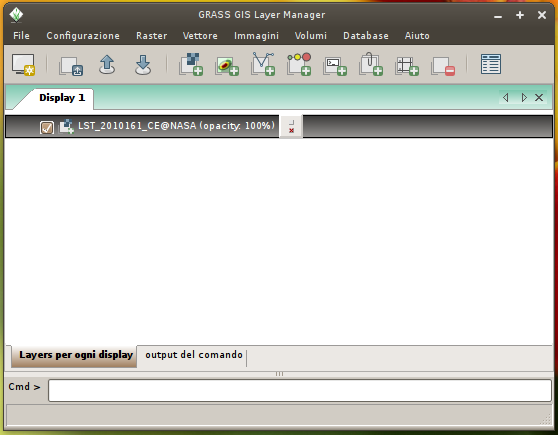558x435 pixels.
Task: Show attribute table icon
Action: 491,64
